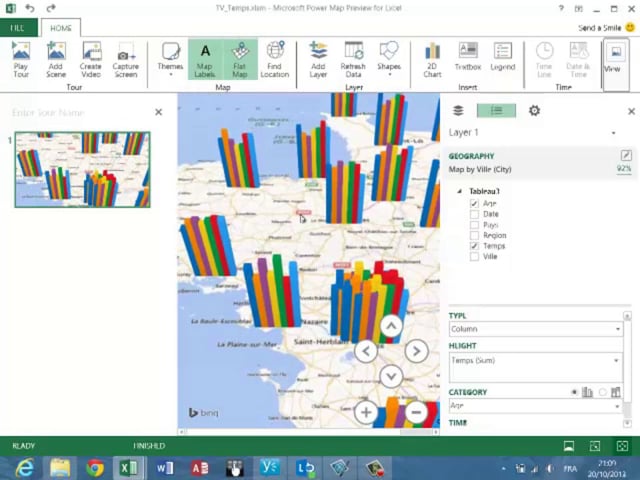Screen dimensions: 640x480
Task: Open File Explorer from taskbar
Action: point(60,468)
